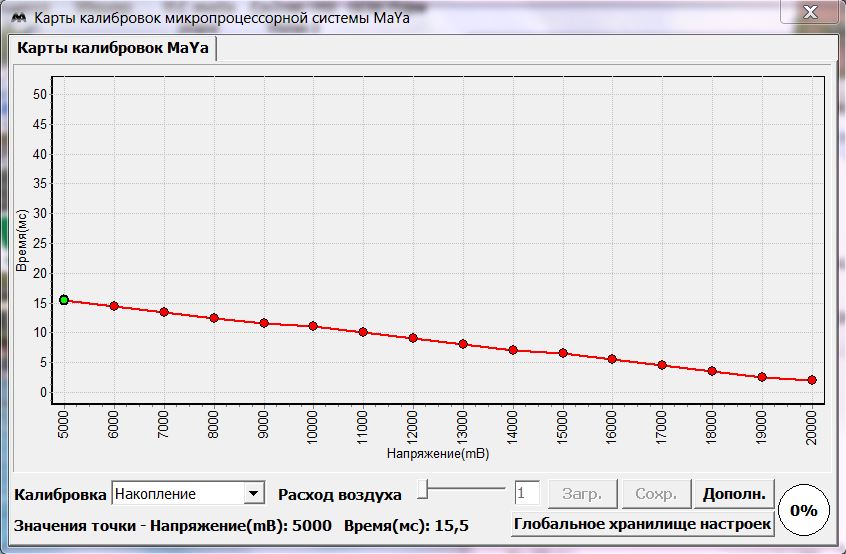Select the red point at 15000 mV
The width and height of the screenshot is (846, 554).
click(563, 353)
